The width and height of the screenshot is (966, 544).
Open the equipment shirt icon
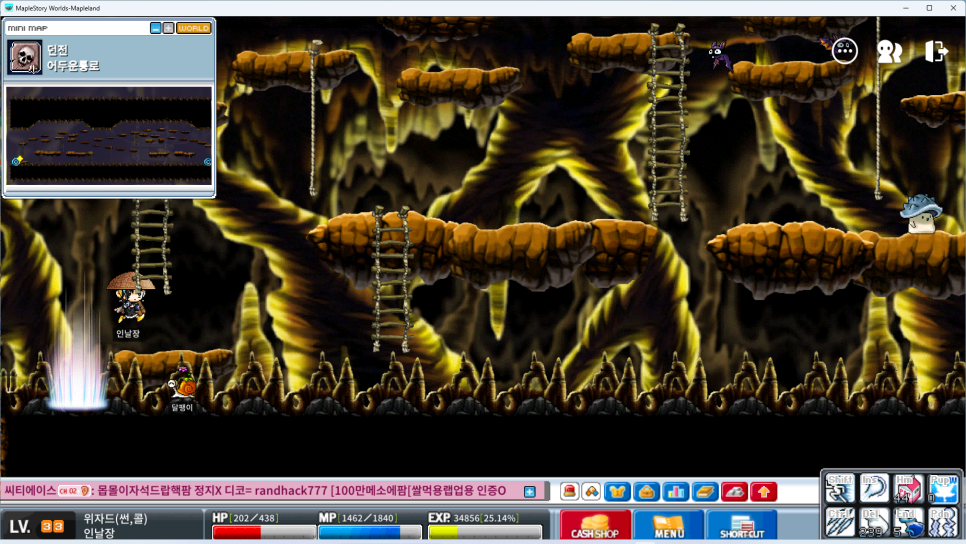point(617,492)
